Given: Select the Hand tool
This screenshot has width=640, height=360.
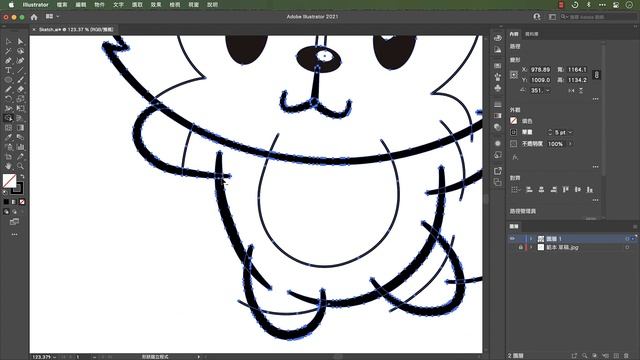Looking at the screenshot, I should pos(8,166).
